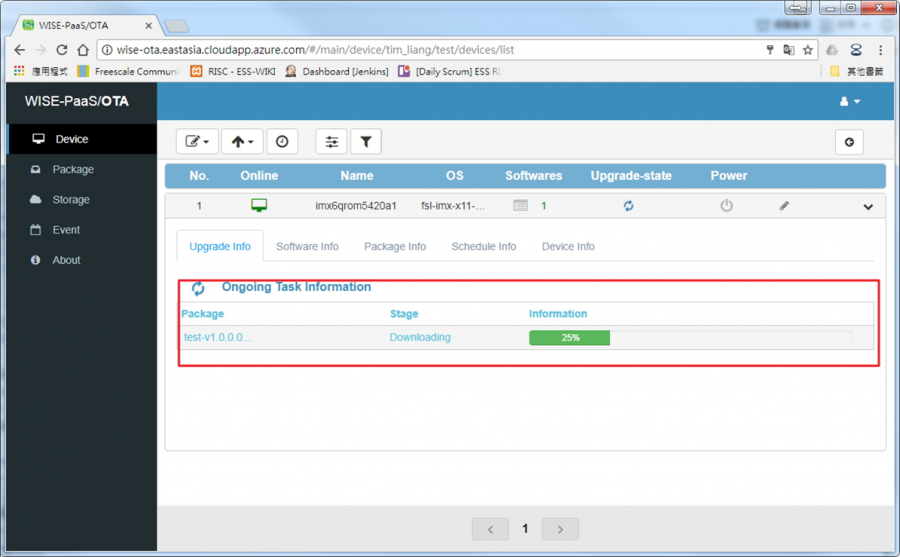Click the device power icon
The height and width of the screenshot is (557, 900).
coord(726,206)
